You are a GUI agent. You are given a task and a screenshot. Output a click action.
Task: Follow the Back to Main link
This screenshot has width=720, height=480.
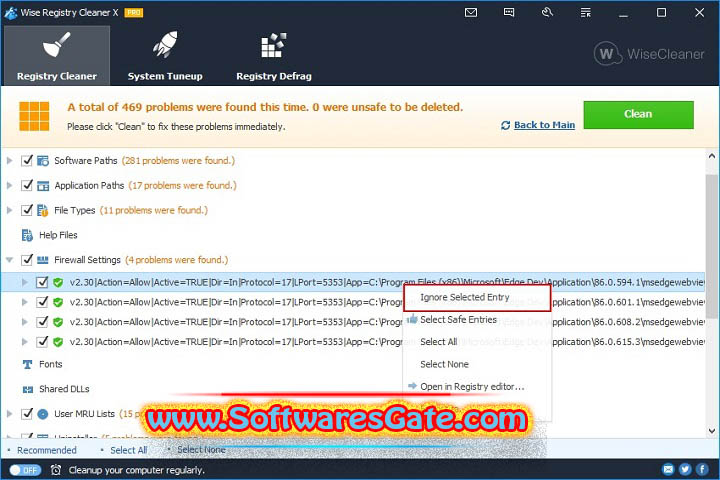tap(544, 125)
